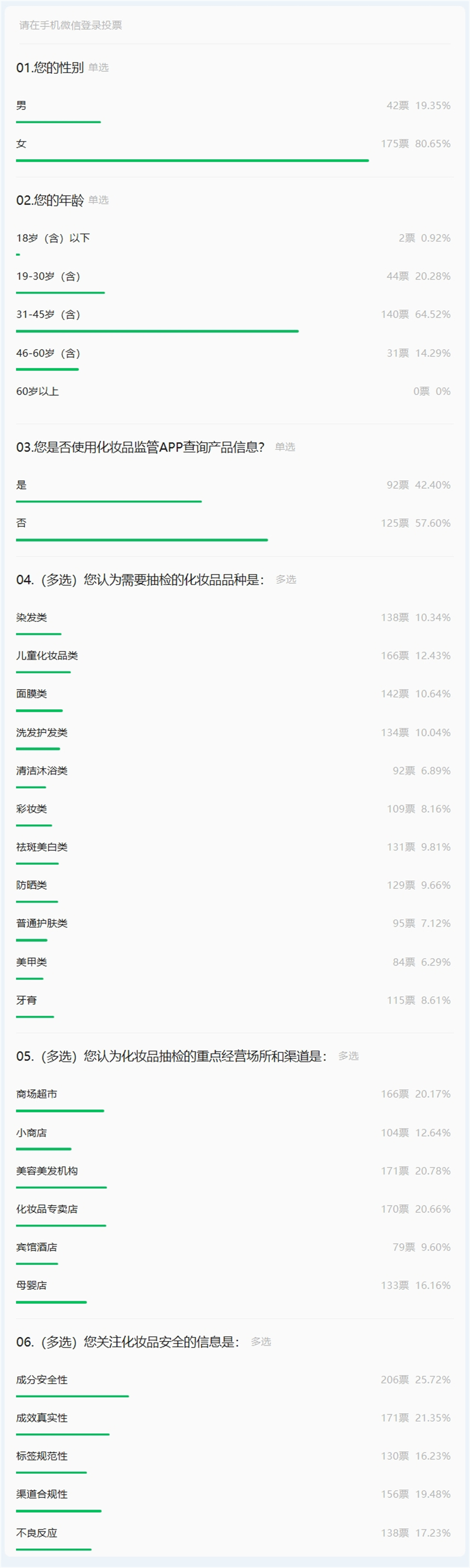This screenshot has width=470, height=1568.
Task: Click the 206票 vote count for 成分安全性
Action: point(395,1379)
